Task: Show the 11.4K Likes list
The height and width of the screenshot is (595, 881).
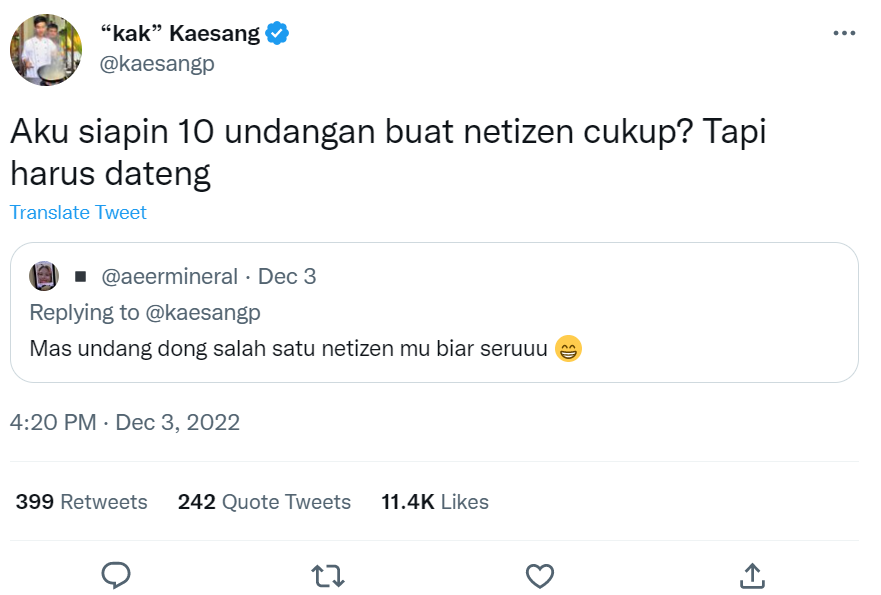Action: pyautogui.click(x=435, y=502)
